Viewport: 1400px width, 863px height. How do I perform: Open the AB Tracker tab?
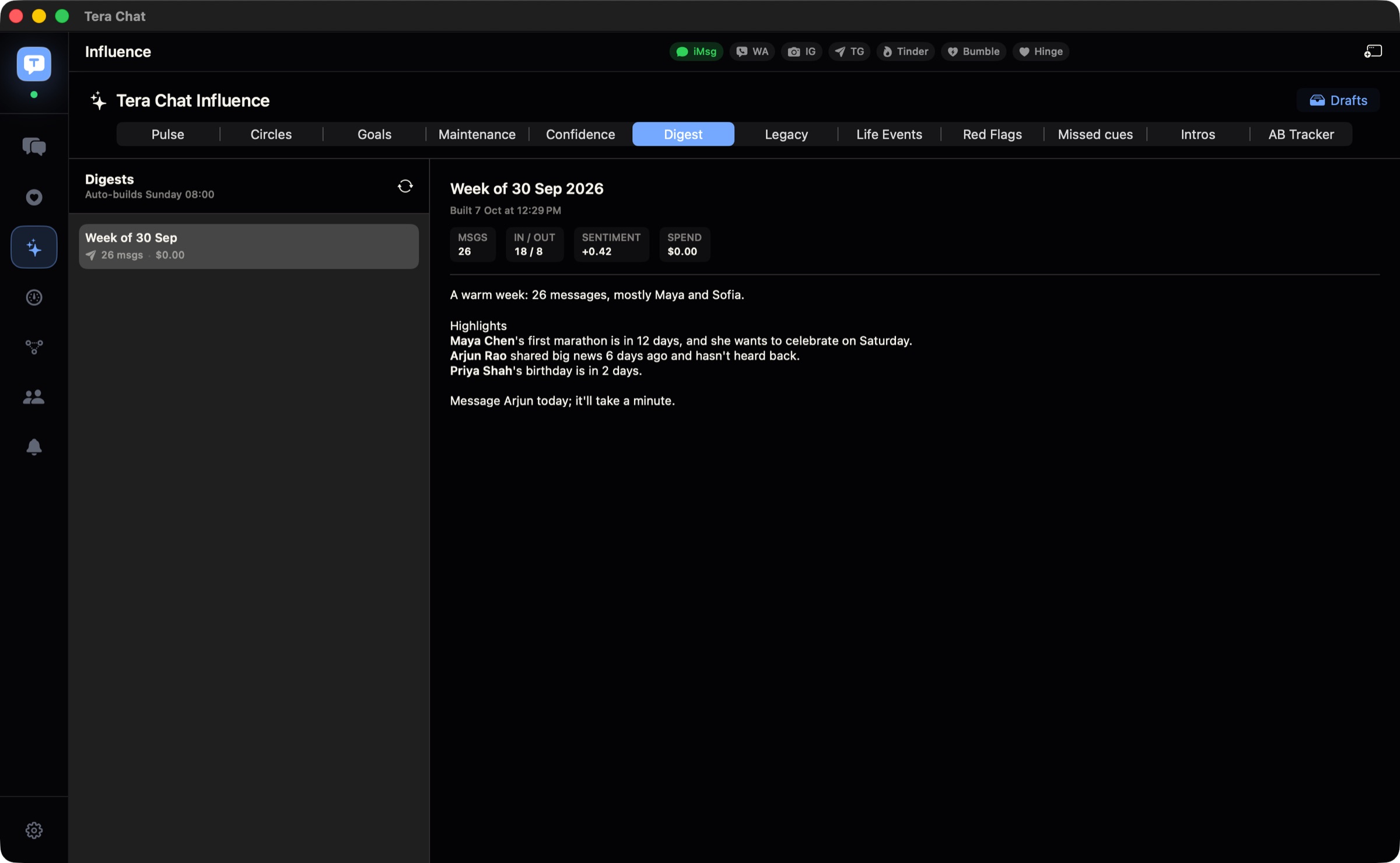[x=1301, y=134]
